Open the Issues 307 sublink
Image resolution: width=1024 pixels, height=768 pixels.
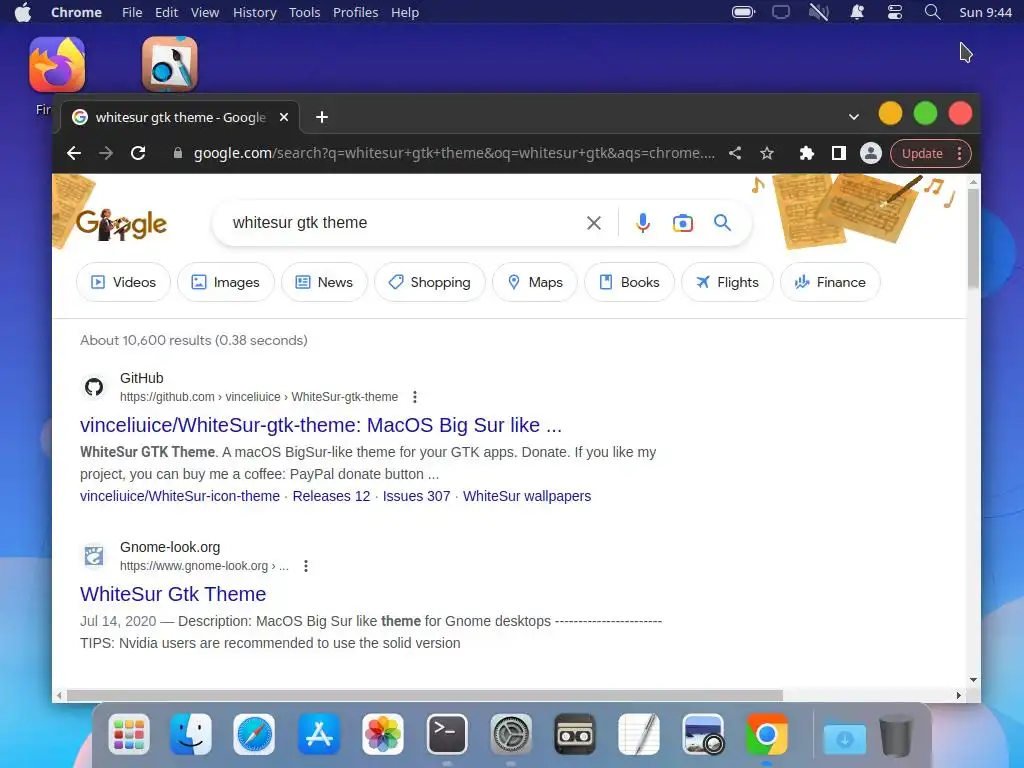[417, 496]
